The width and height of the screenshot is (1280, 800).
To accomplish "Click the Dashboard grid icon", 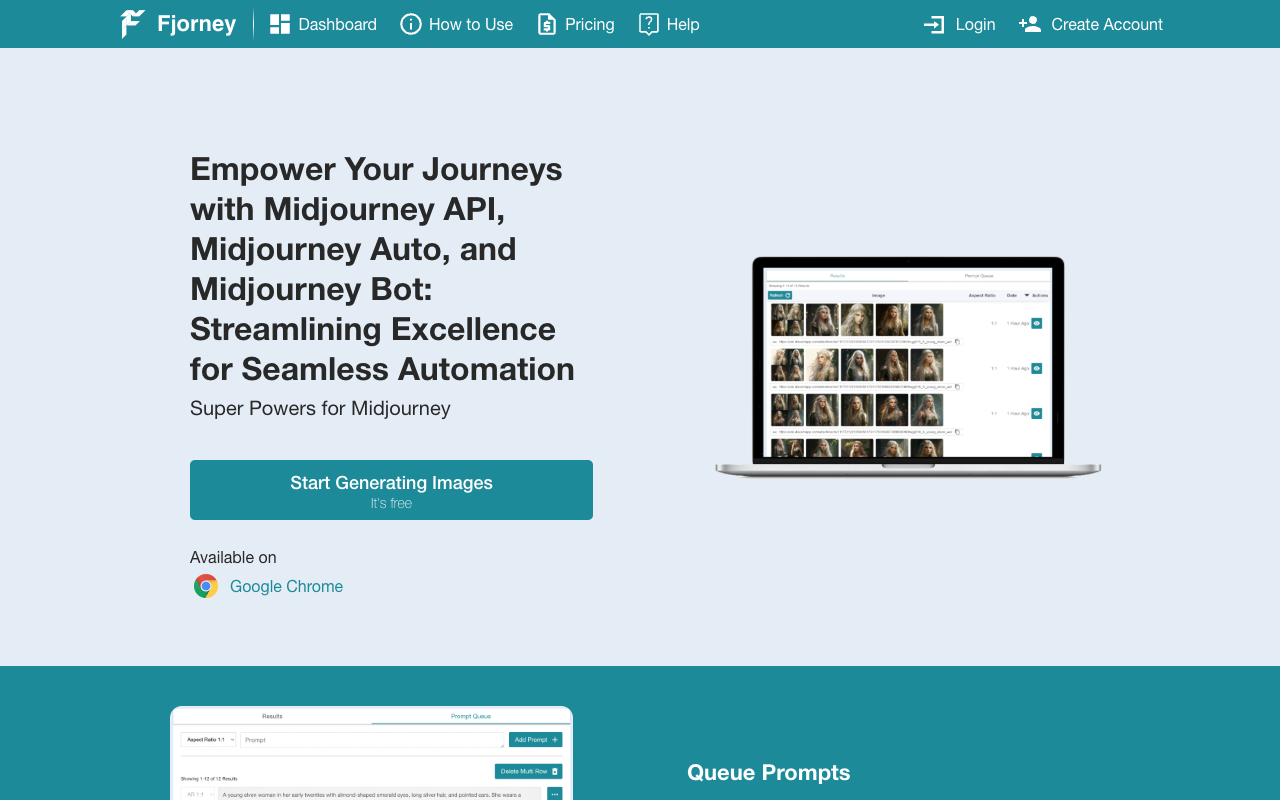I will (x=280, y=24).
